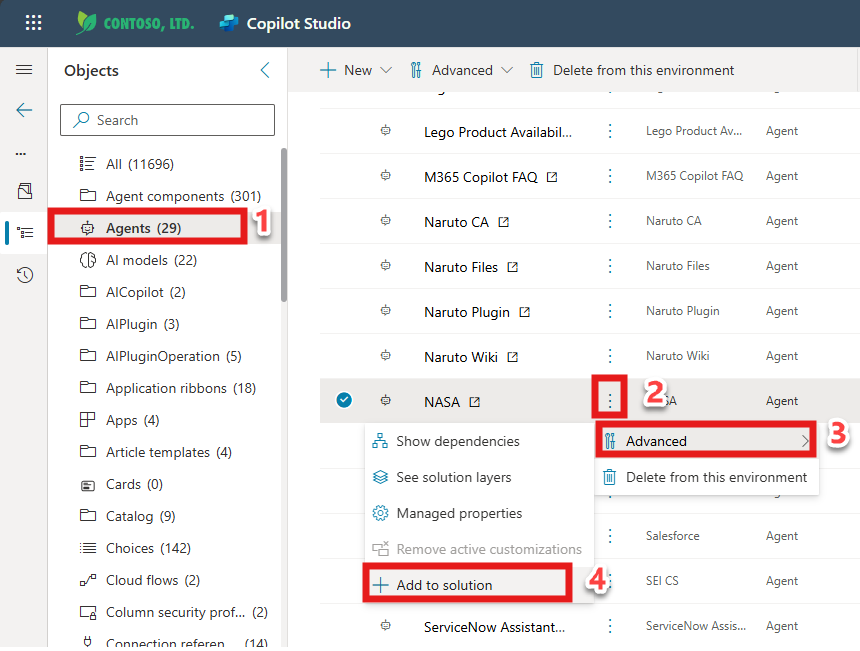Open the Lego Product Availability agent

pos(497,132)
